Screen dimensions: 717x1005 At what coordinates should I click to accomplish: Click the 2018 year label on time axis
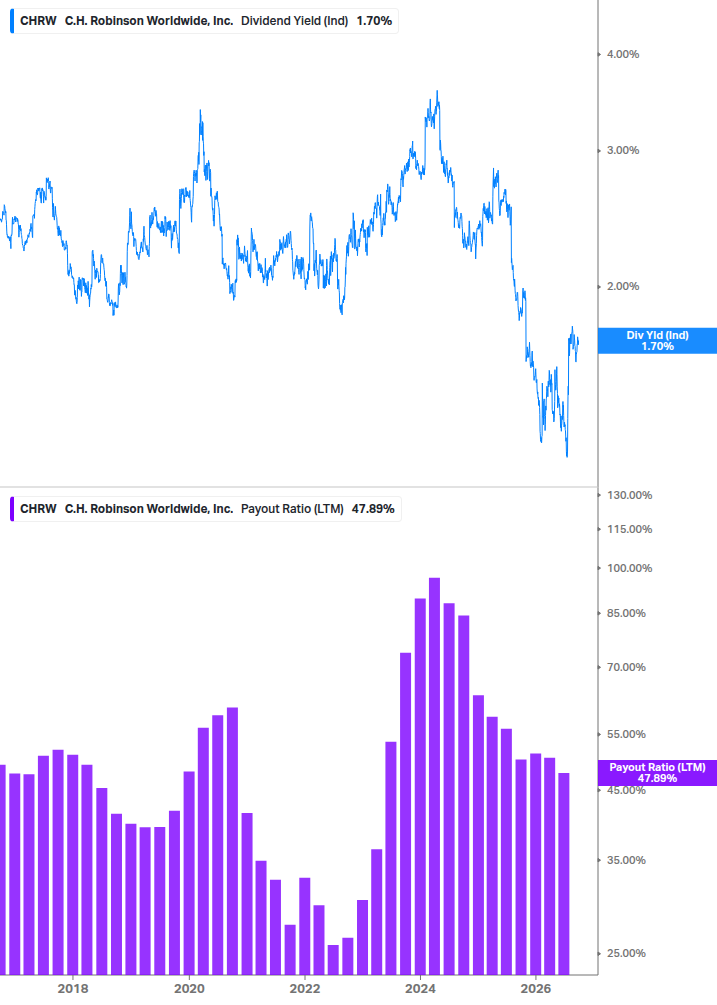tap(73, 989)
